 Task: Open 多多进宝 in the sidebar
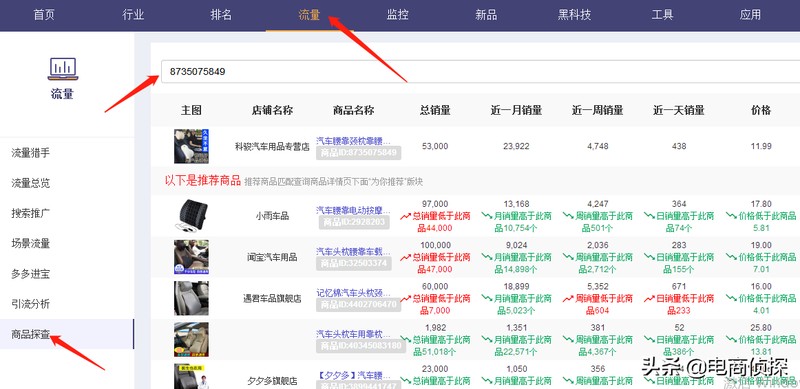point(31,274)
